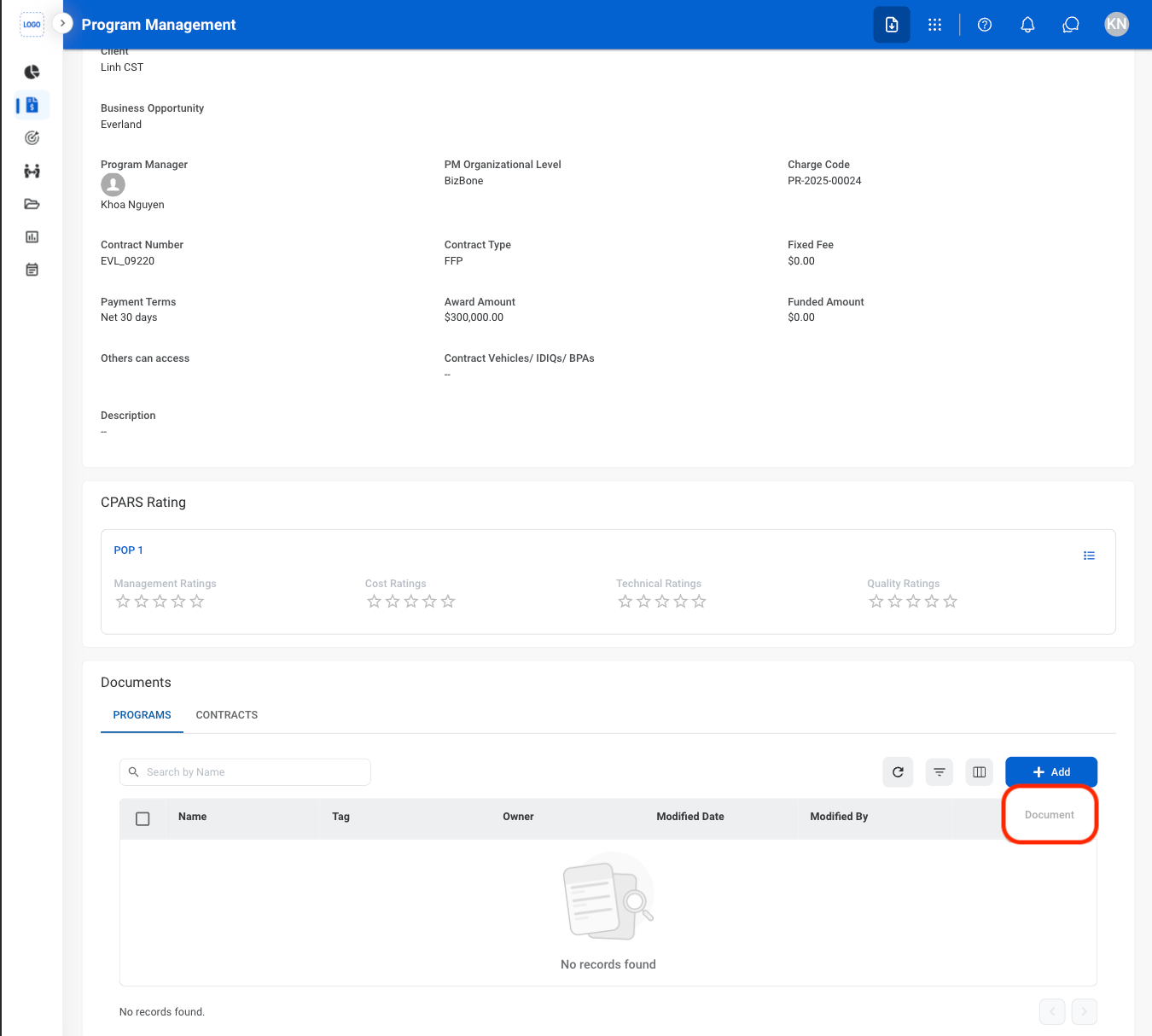Click the Everland business opportunity value
This screenshot has height=1036, width=1152.
coord(121,125)
